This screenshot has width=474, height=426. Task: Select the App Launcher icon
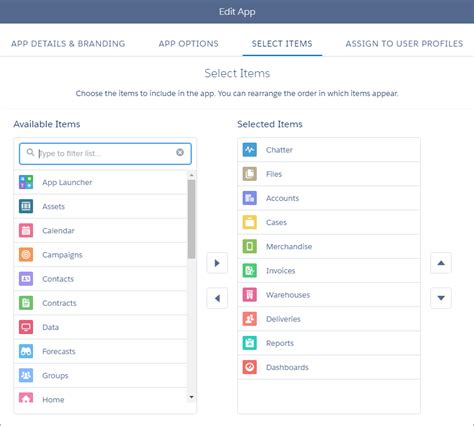(x=26, y=182)
